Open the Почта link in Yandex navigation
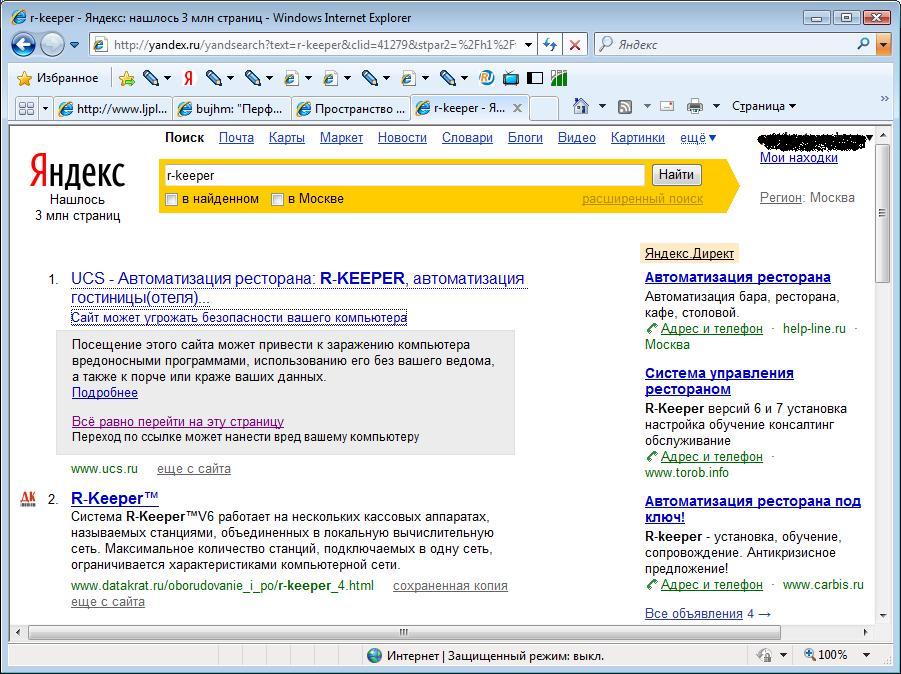 tap(236, 137)
